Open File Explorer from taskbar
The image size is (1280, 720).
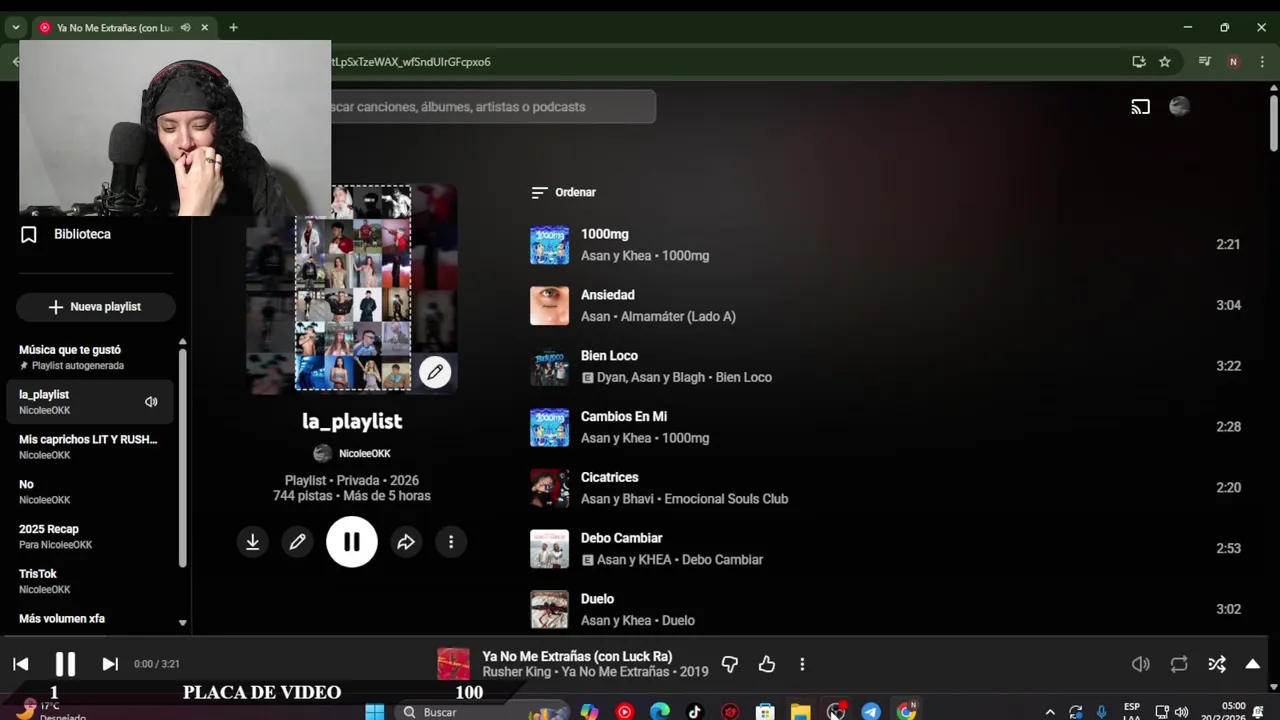point(800,712)
